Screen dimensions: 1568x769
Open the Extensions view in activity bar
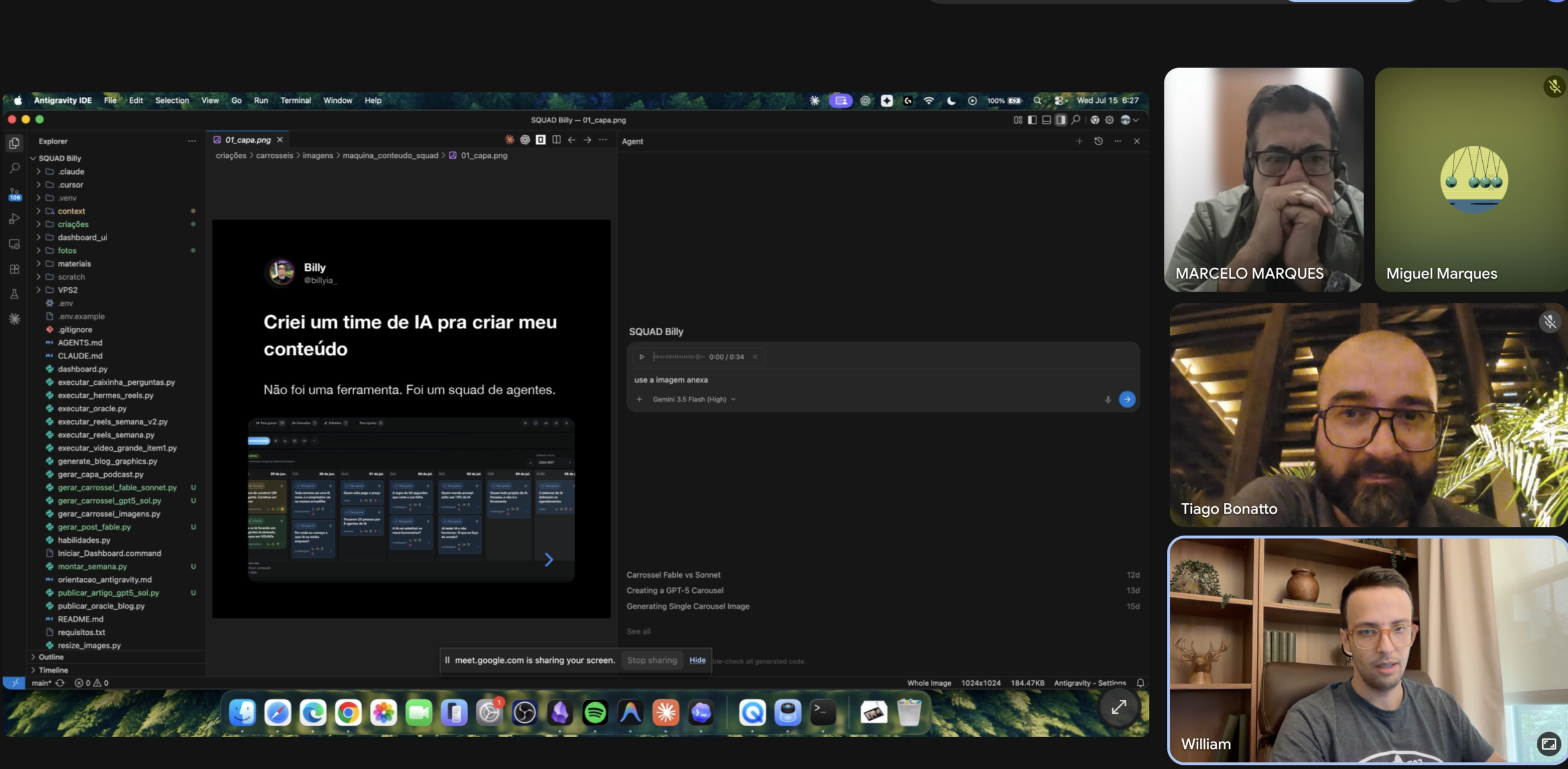(15, 269)
